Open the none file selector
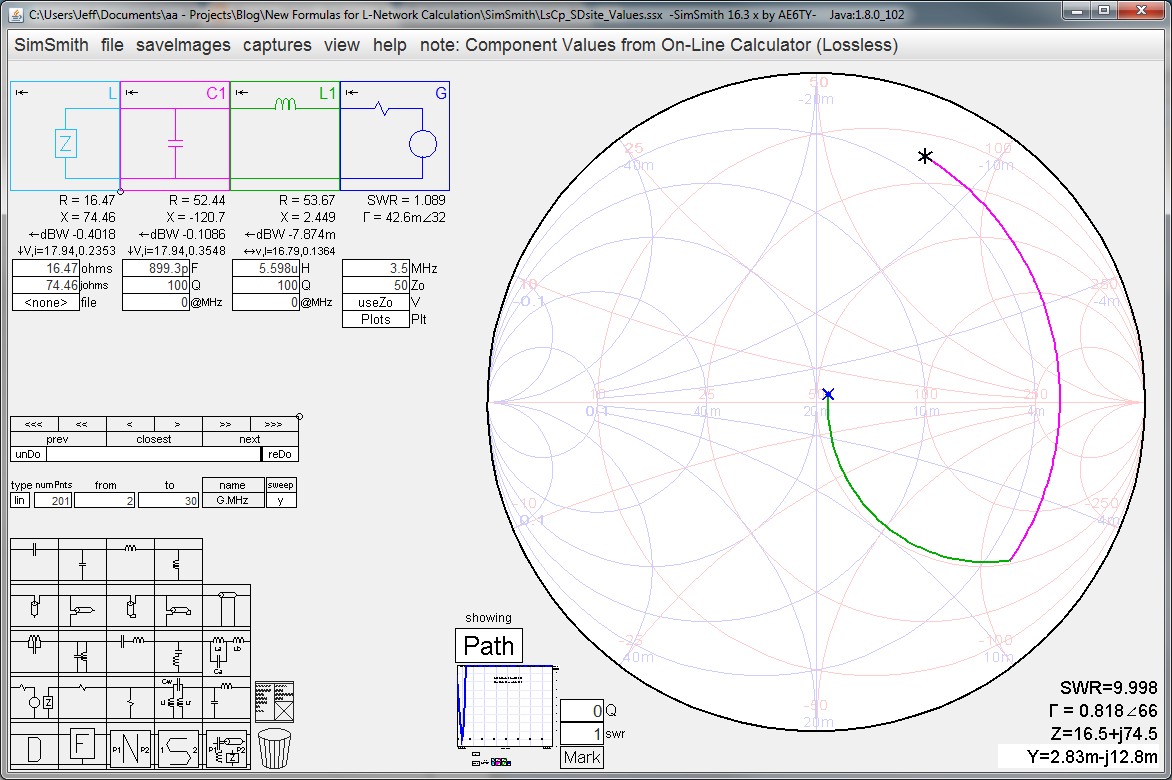The width and height of the screenshot is (1172, 780). click(44, 302)
